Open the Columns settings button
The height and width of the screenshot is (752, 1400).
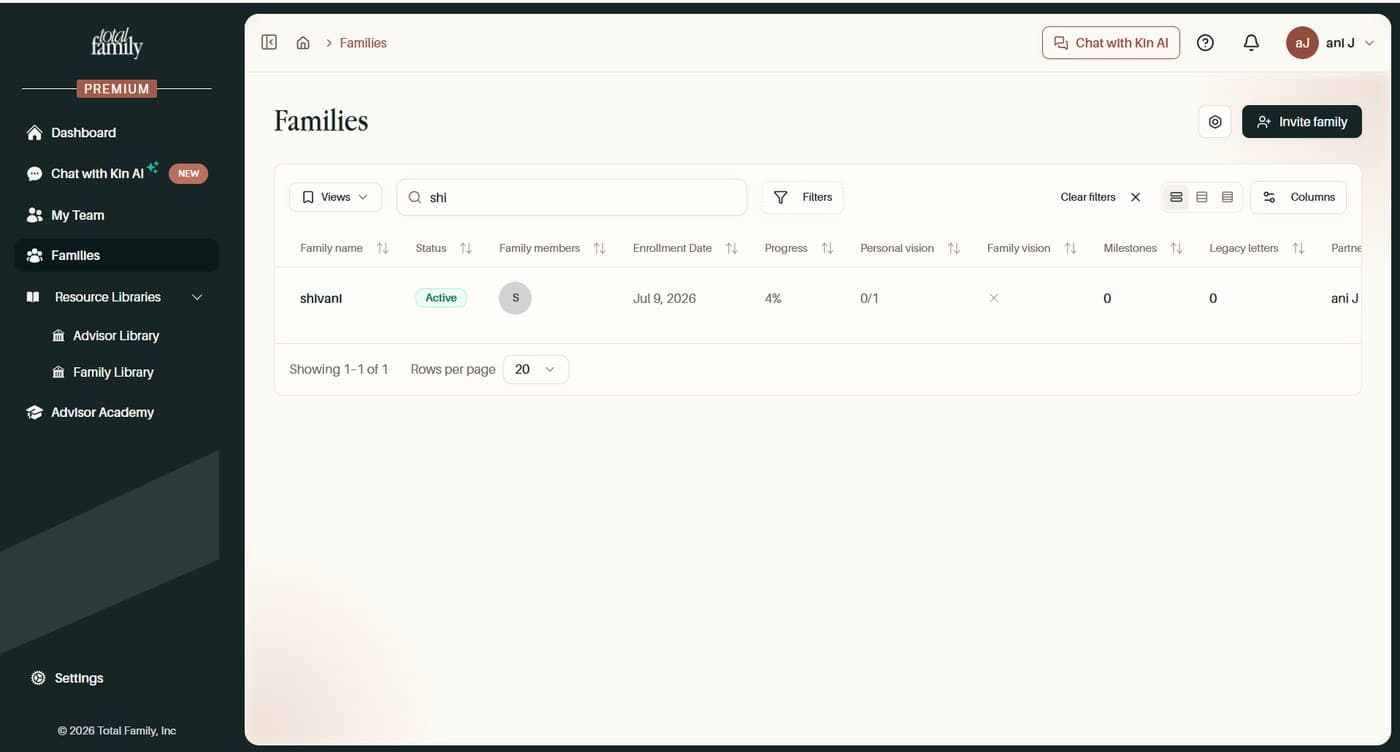click(x=1299, y=197)
